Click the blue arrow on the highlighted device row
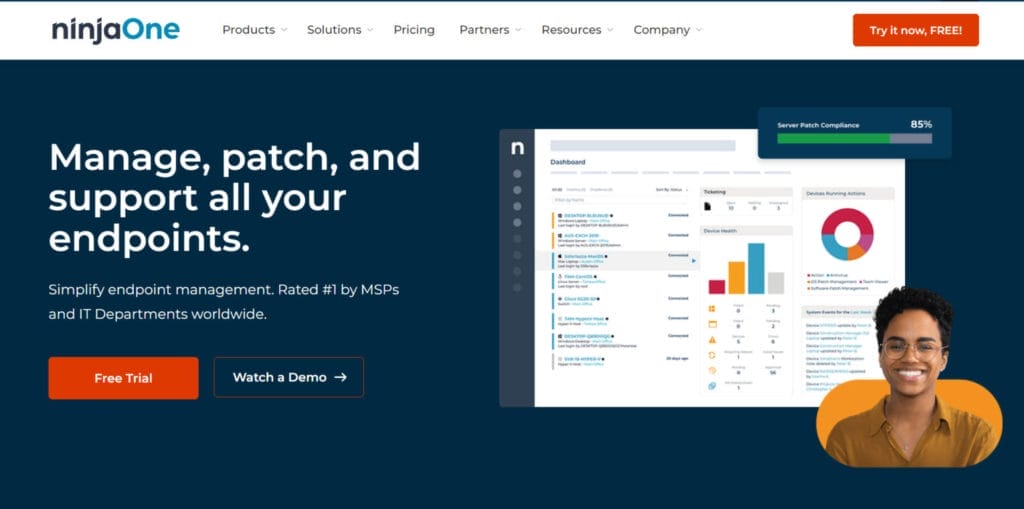Image resolution: width=1024 pixels, height=509 pixels. pos(694,261)
